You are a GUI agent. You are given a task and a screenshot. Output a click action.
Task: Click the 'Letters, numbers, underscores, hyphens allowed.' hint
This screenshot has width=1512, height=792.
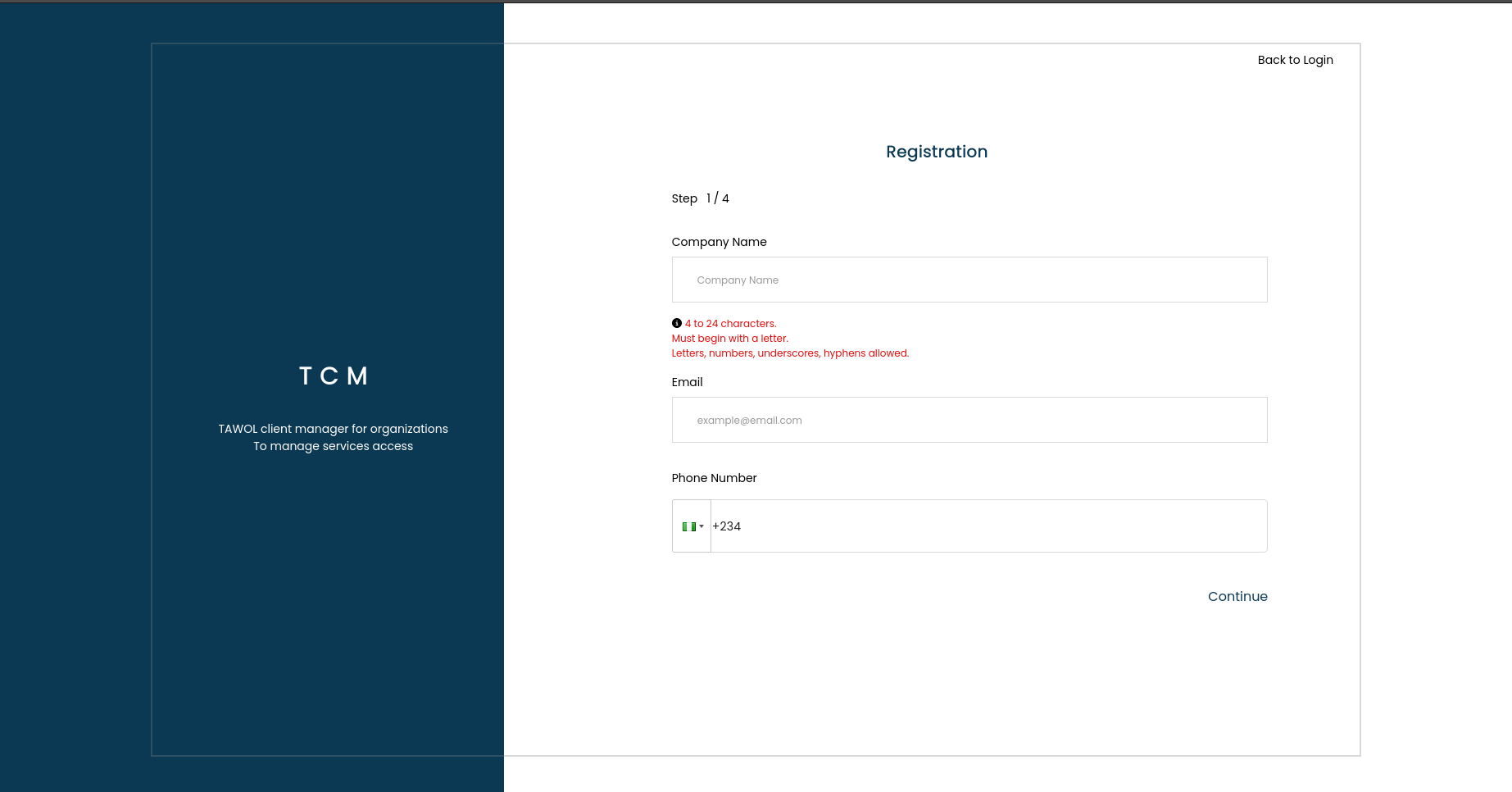point(791,353)
